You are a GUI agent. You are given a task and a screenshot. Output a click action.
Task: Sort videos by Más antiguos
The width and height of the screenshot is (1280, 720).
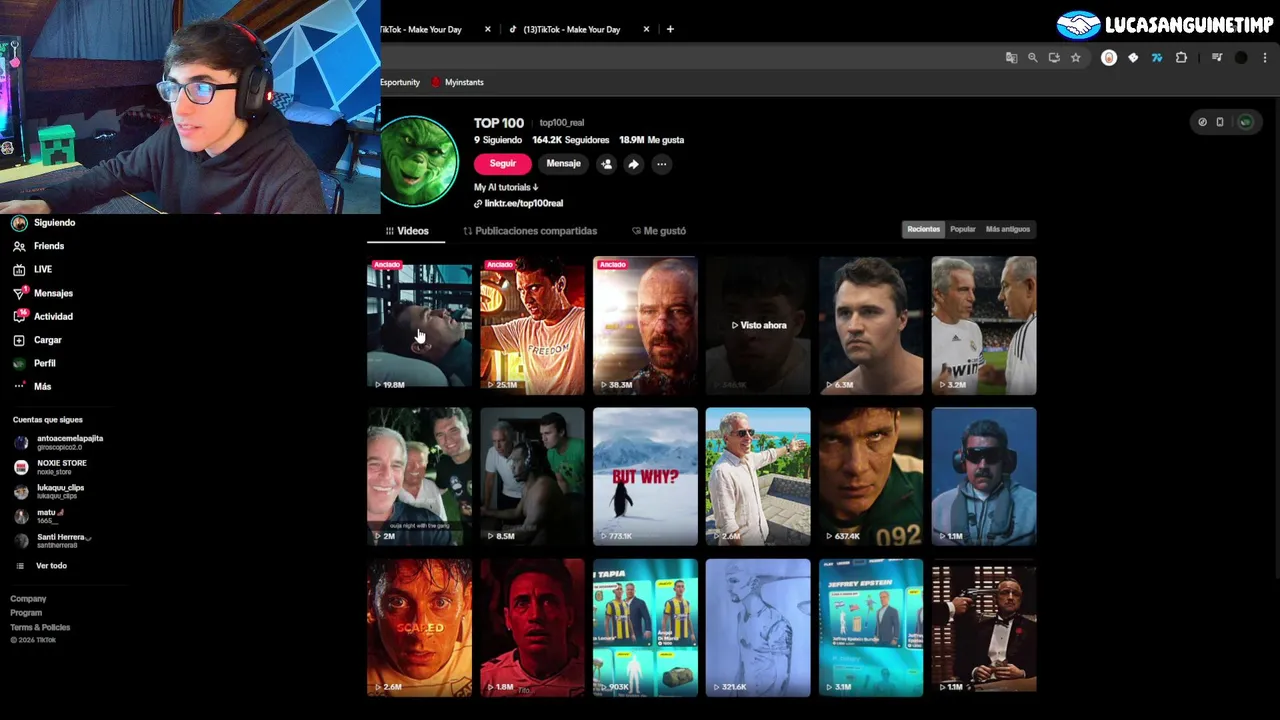(1008, 229)
